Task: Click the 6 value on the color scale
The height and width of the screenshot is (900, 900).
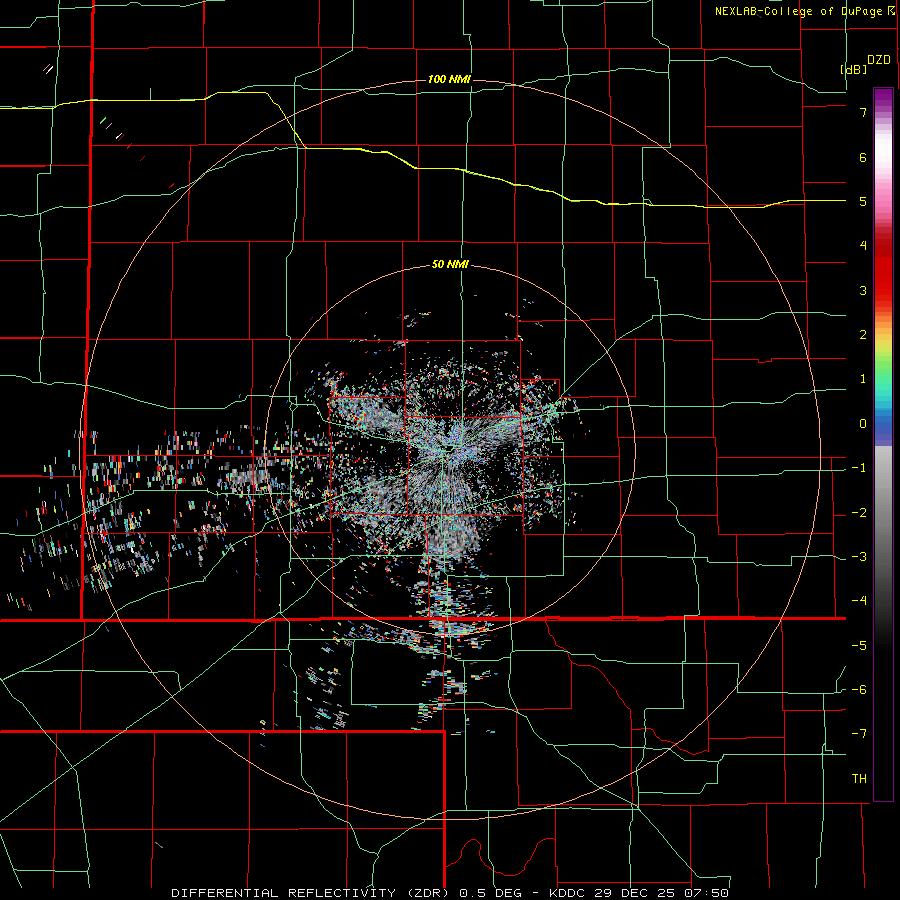Action: pos(863,157)
